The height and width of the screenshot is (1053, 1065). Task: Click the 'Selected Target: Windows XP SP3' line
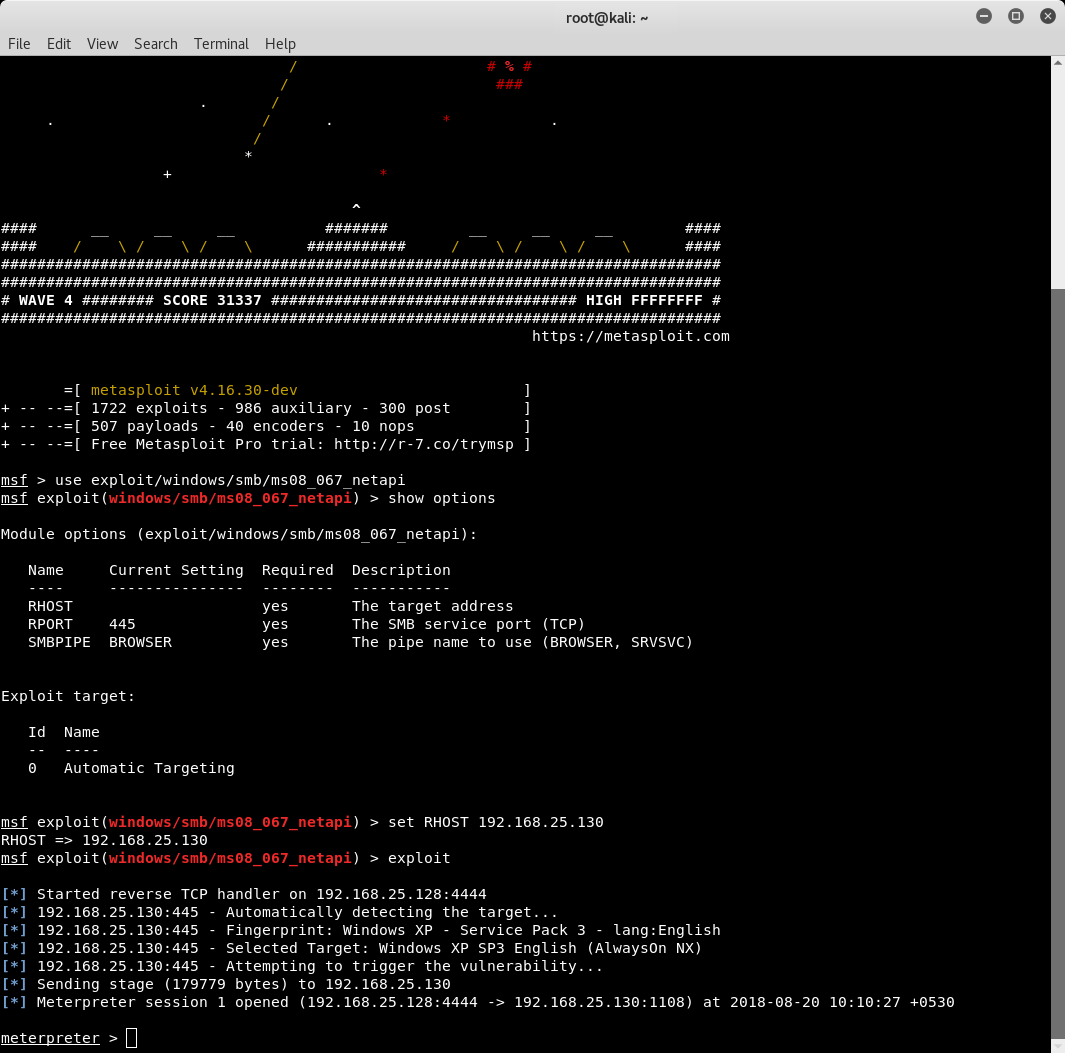click(x=352, y=948)
